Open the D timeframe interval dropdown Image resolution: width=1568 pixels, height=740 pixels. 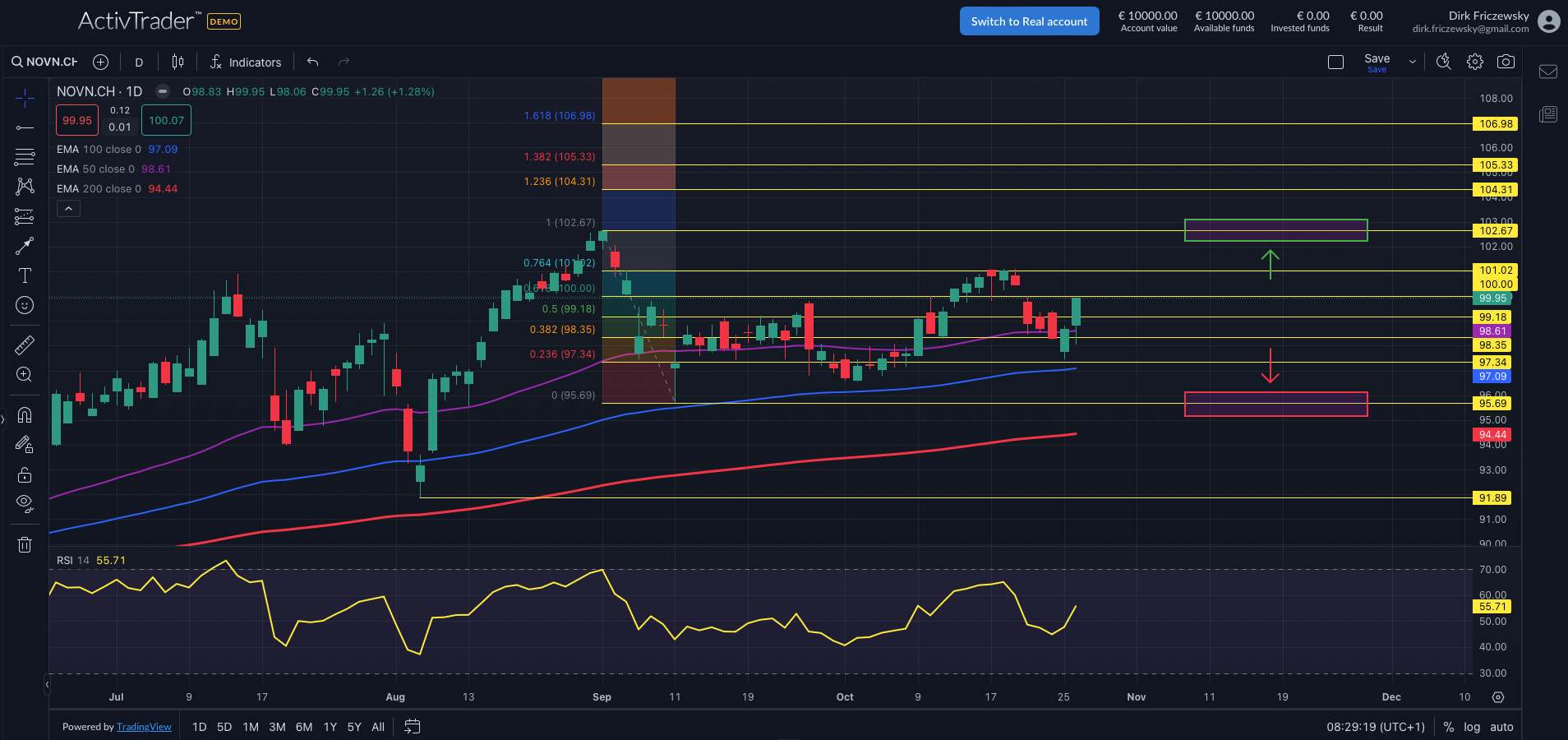pos(139,62)
